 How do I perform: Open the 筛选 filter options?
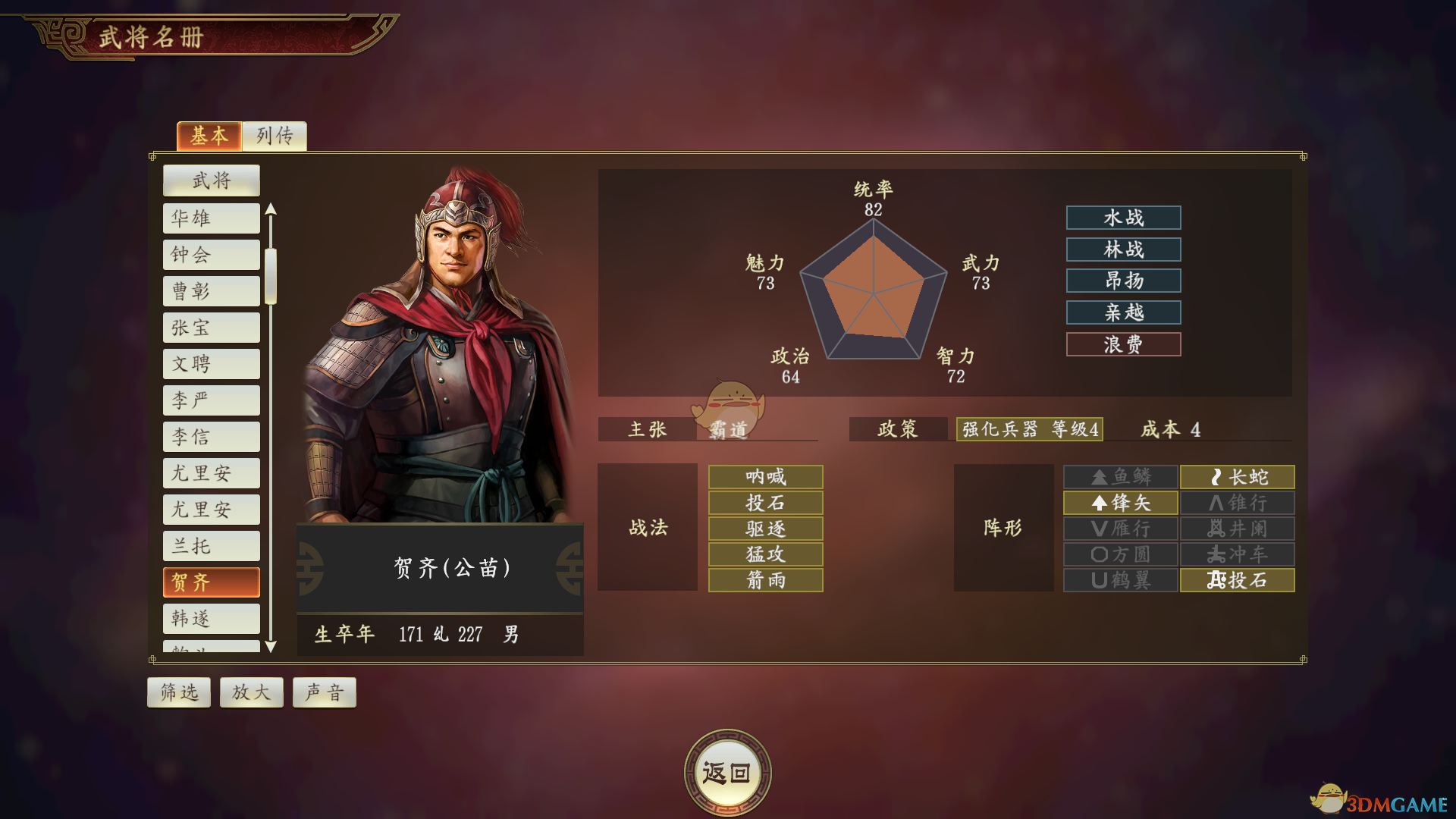coord(179,692)
